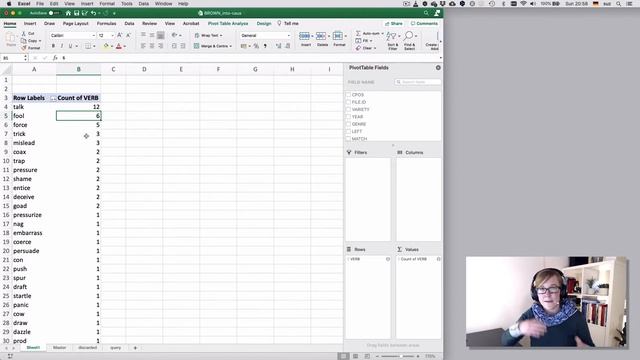This screenshot has height=360, width=640.
Task: Click the percent style icon
Action: pyautogui.click(x=256, y=46)
